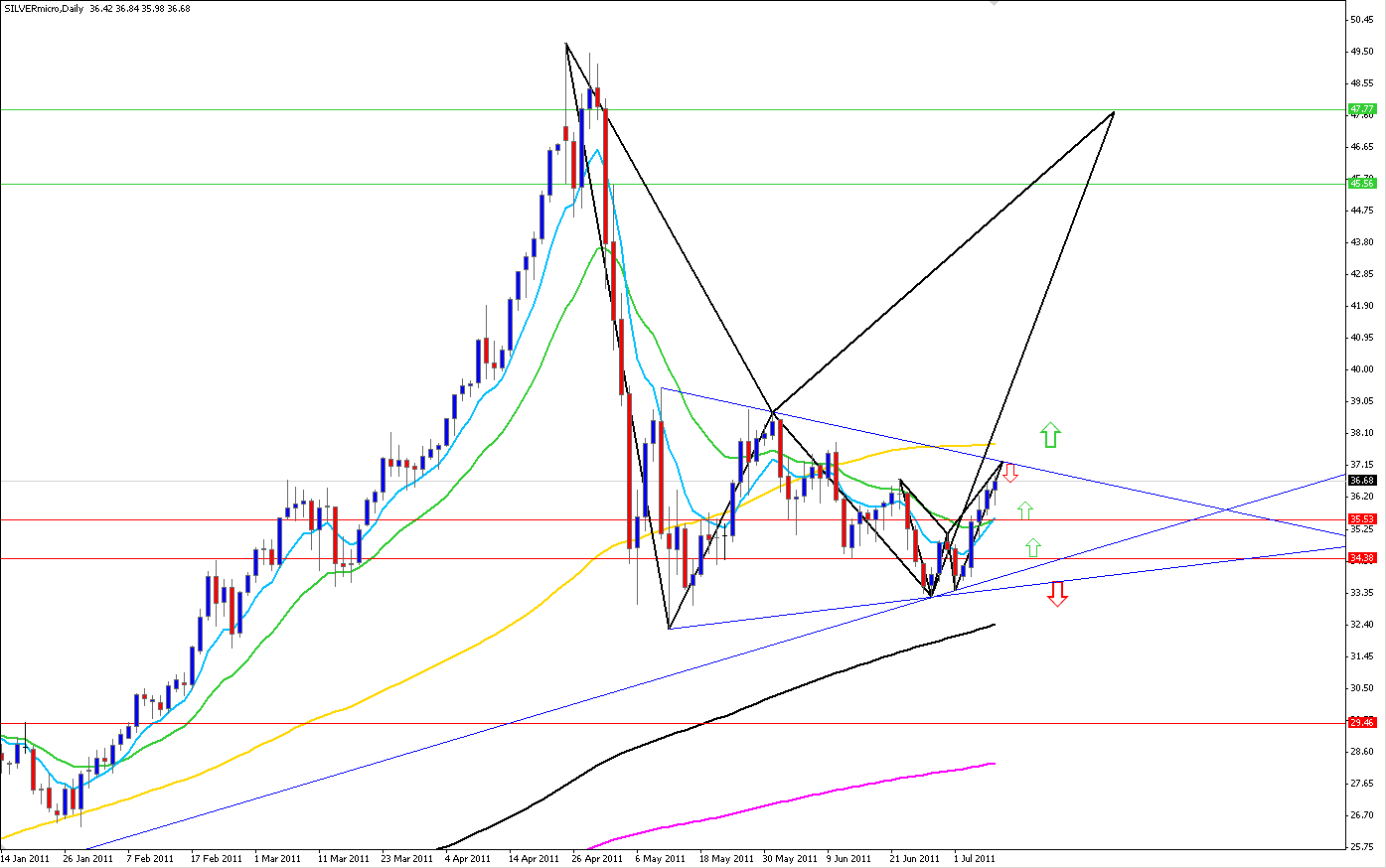The image size is (1386, 868).
Task: Click the 38.10 value on the price axis
Action: click(x=1361, y=432)
